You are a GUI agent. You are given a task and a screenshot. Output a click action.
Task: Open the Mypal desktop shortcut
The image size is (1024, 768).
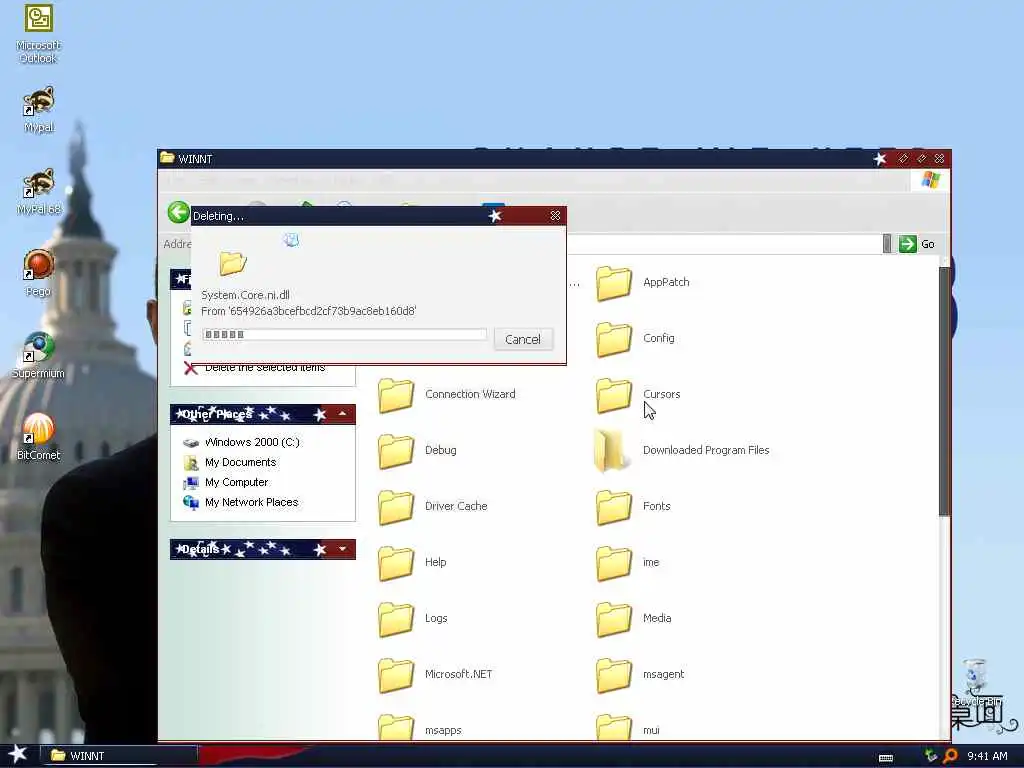pyautogui.click(x=39, y=109)
